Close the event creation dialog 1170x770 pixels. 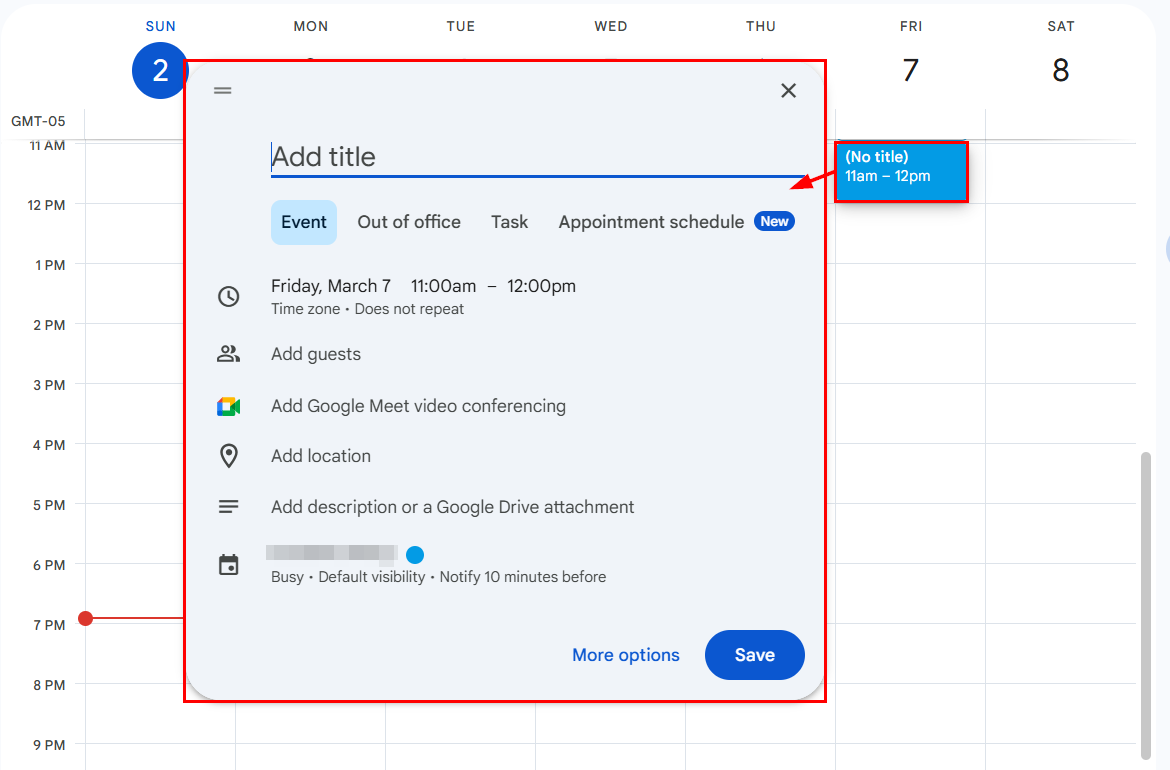(788, 90)
